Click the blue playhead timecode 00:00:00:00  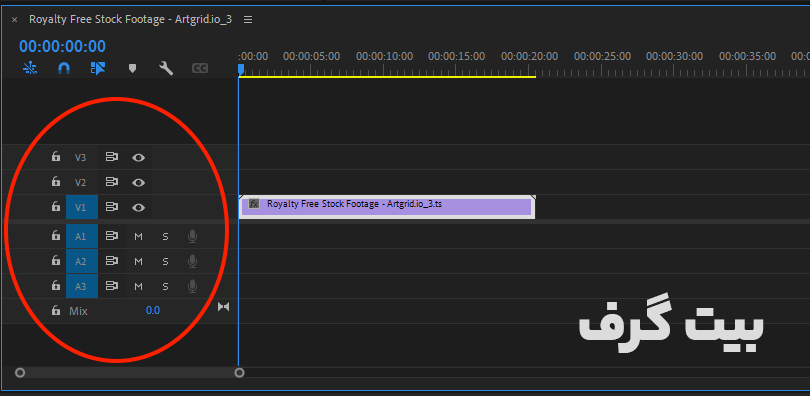pyautogui.click(x=63, y=46)
